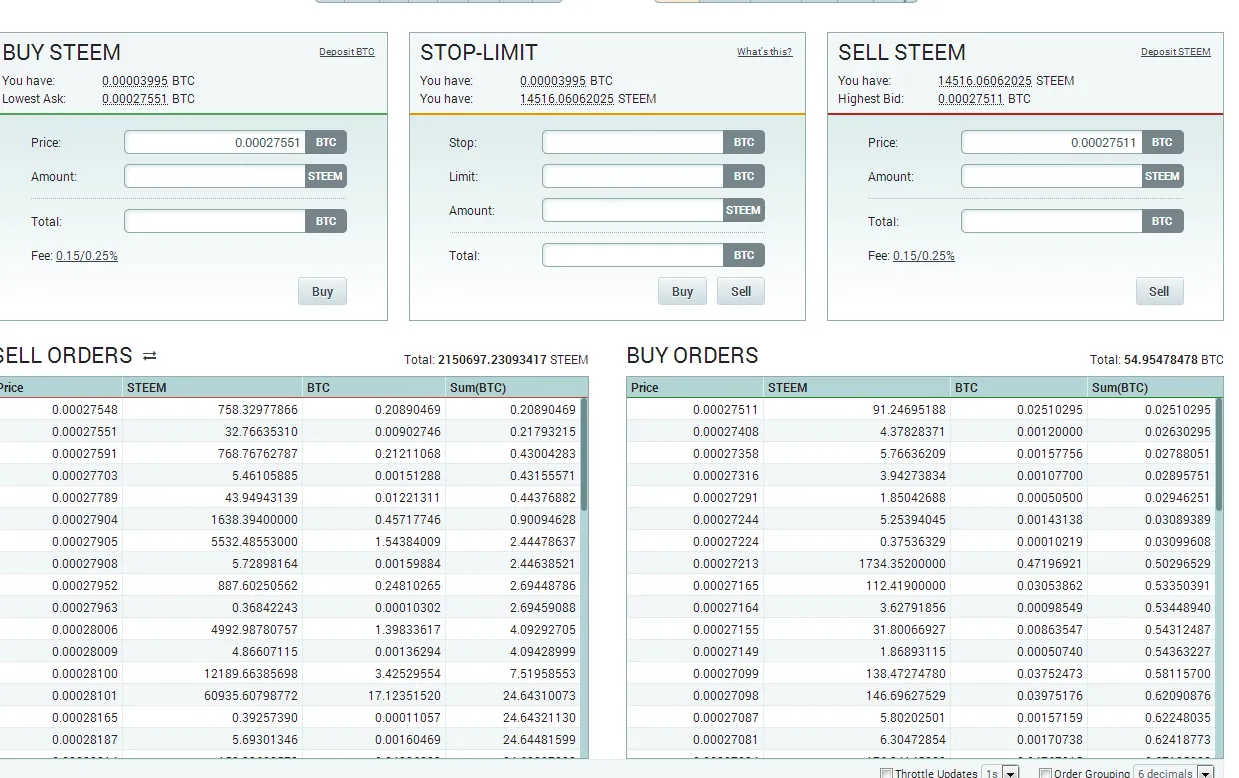This screenshot has width=1239, height=778.
Task: Select sell order at price 0.00028101
Action: click(289, 696)
